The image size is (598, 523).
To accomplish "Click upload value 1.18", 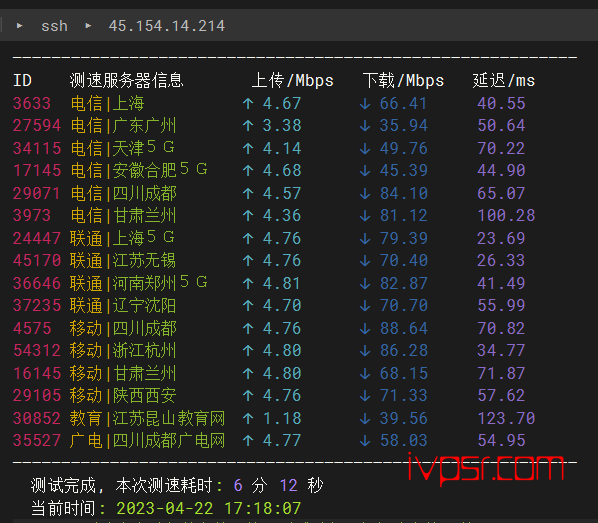I will pos(282,418).
